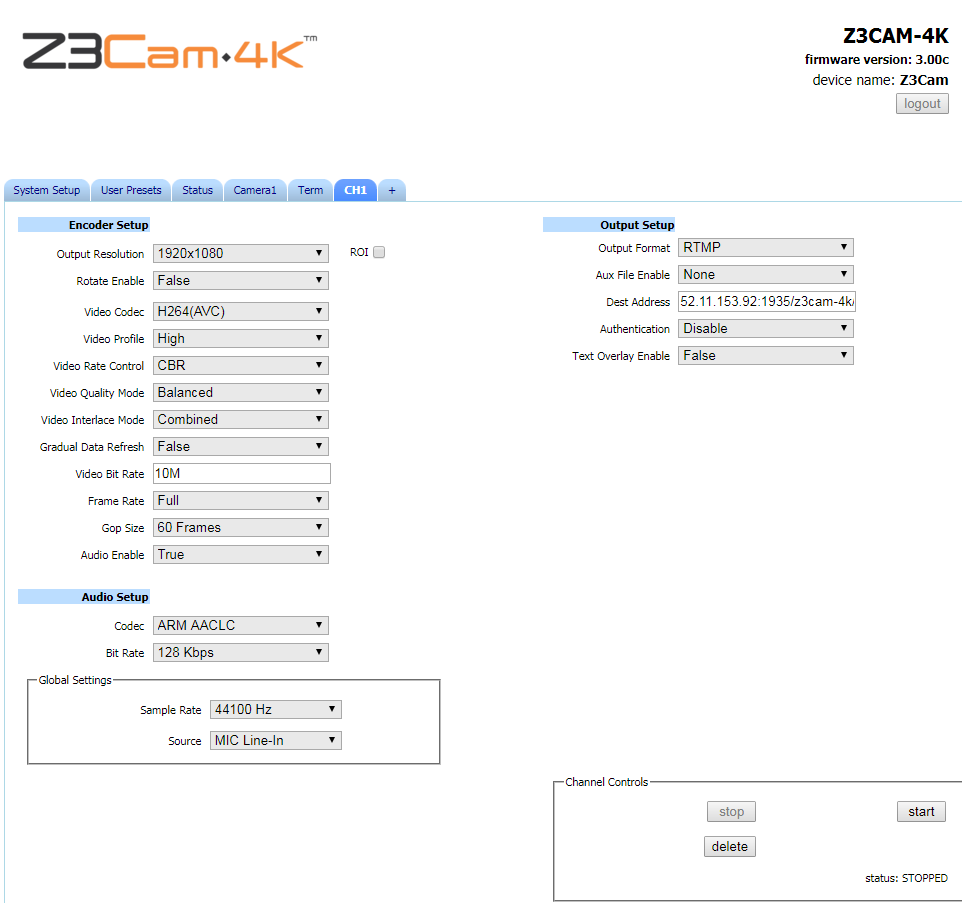Open the Camera1 tab
This screenshot has width=962, height=903.
(x=255, y=190)
